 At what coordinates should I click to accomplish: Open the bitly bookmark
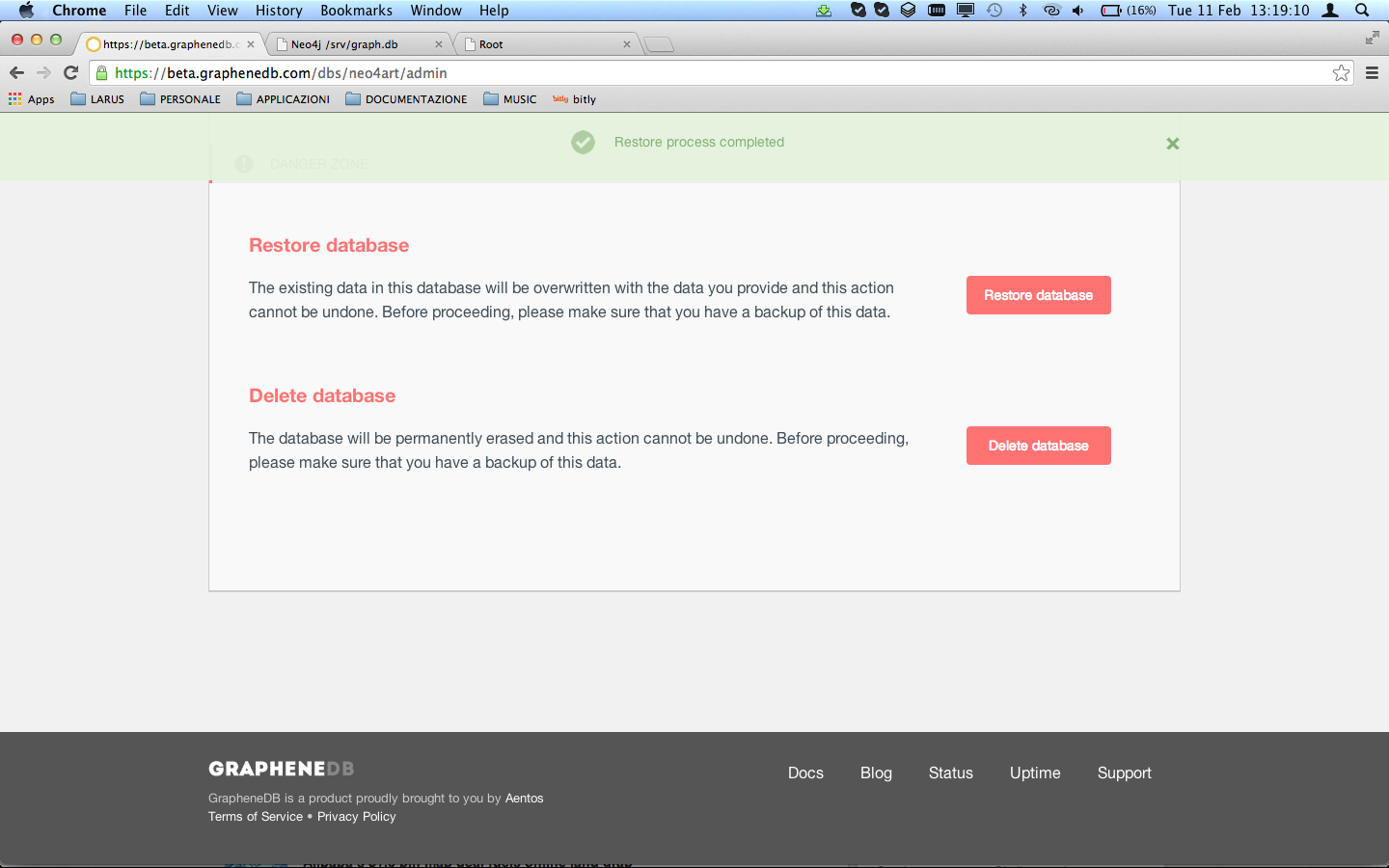pos(574,99)
